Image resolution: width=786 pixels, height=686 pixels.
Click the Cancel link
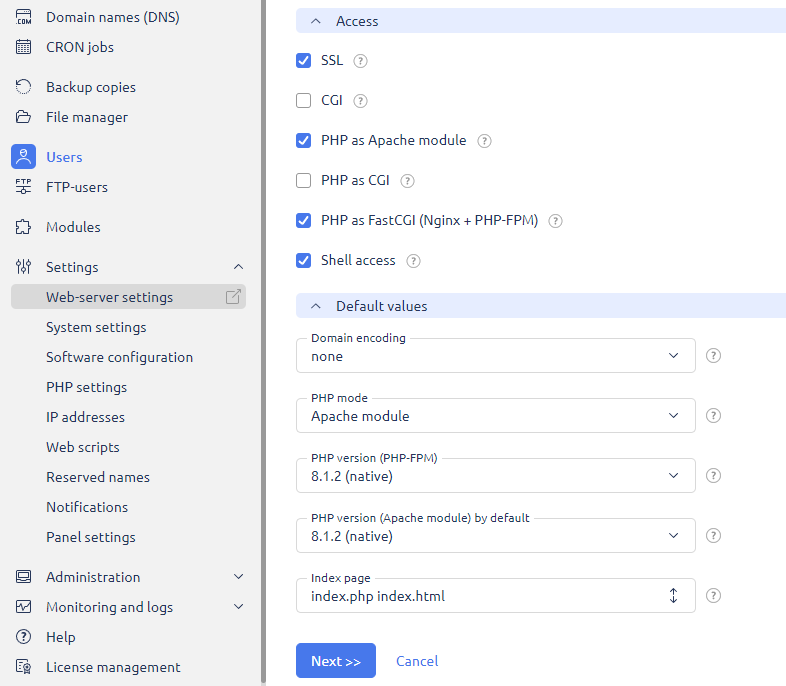[417, 661]
